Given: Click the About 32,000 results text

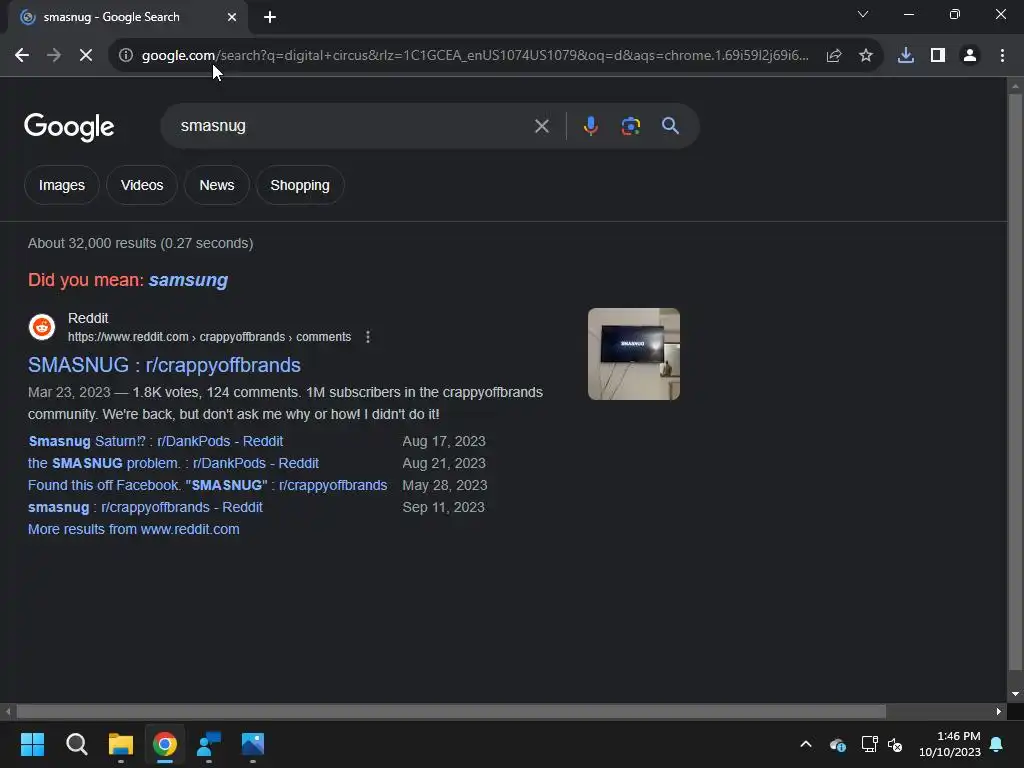Looking at the screenshot, I should click(140, 244).
